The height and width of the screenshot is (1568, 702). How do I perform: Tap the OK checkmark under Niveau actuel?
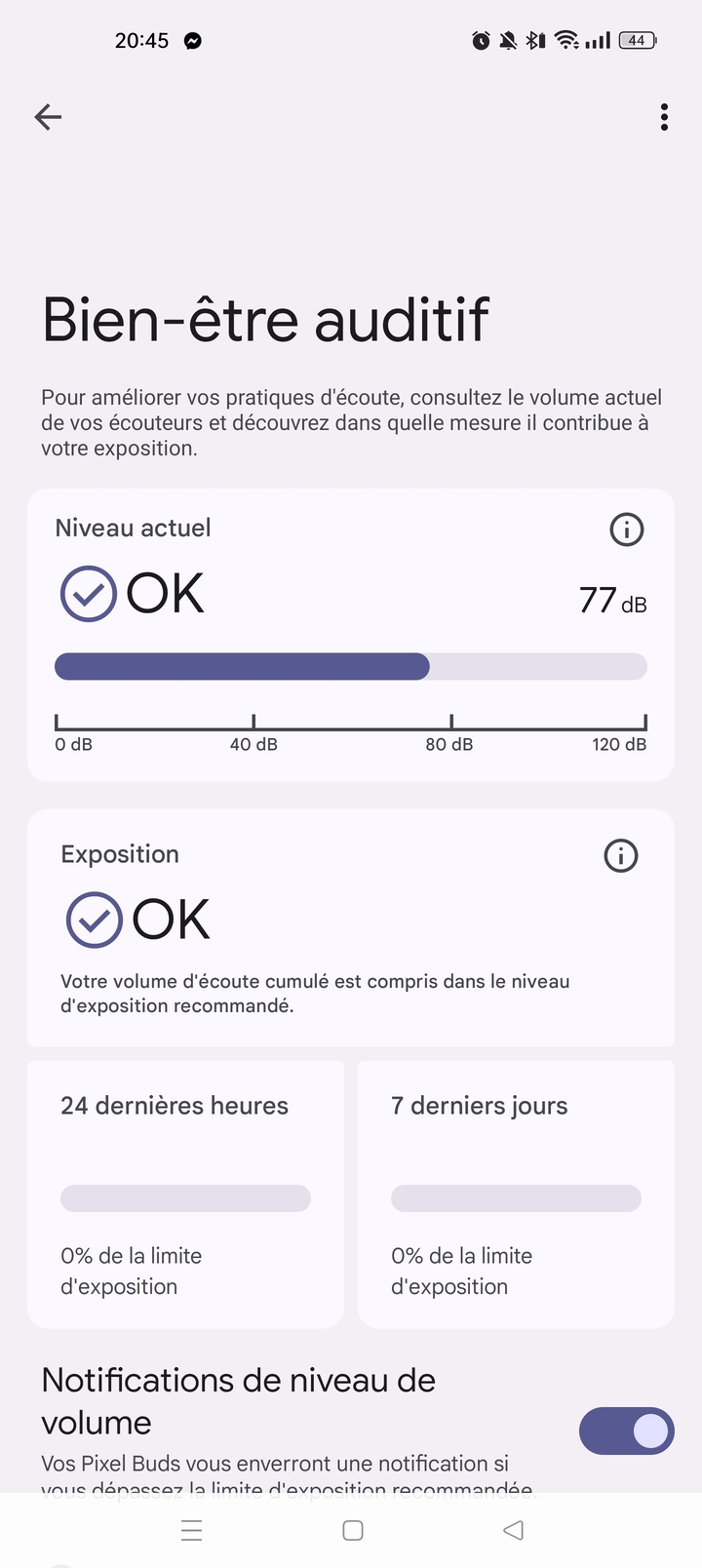tap(89, 594)
